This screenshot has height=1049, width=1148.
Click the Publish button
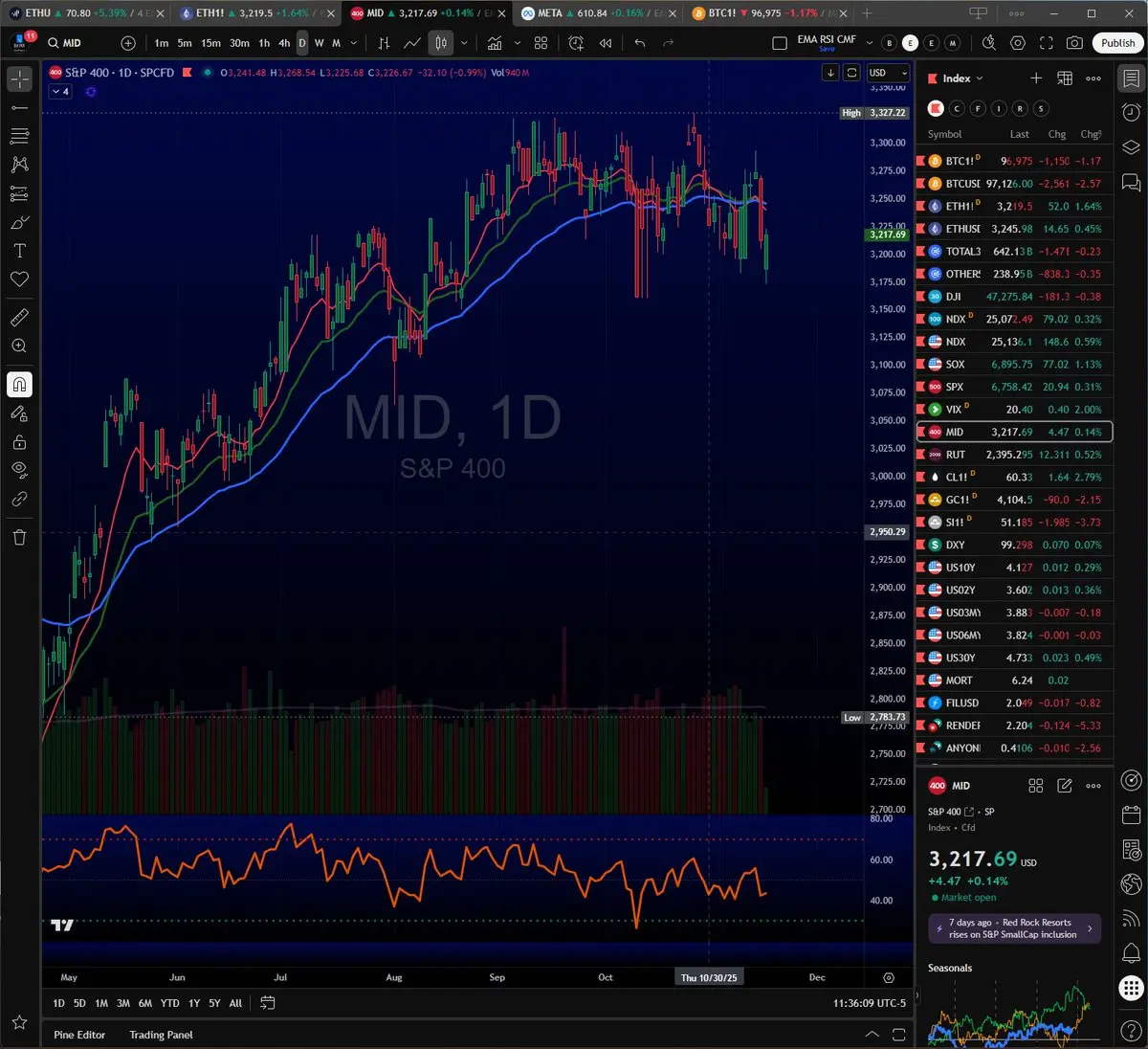pyautogui.click(x=1117, y=43)
